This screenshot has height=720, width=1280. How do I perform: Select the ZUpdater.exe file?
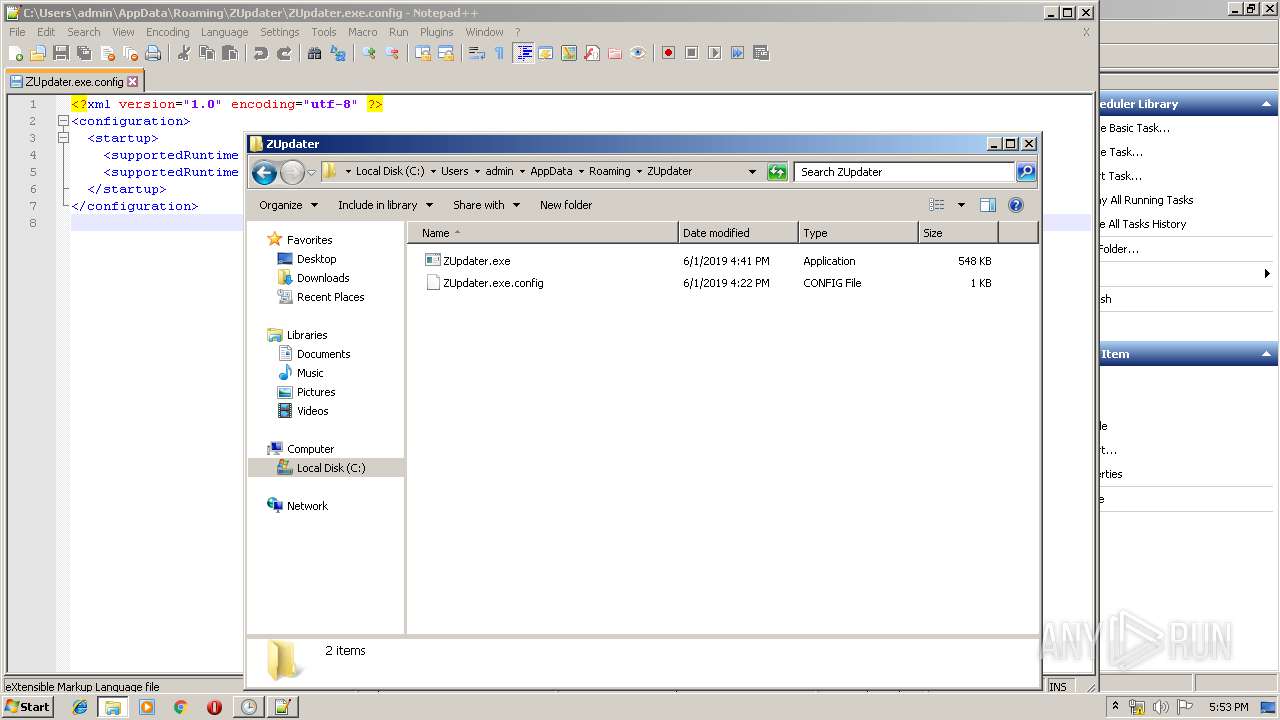(x=476, y=261)
